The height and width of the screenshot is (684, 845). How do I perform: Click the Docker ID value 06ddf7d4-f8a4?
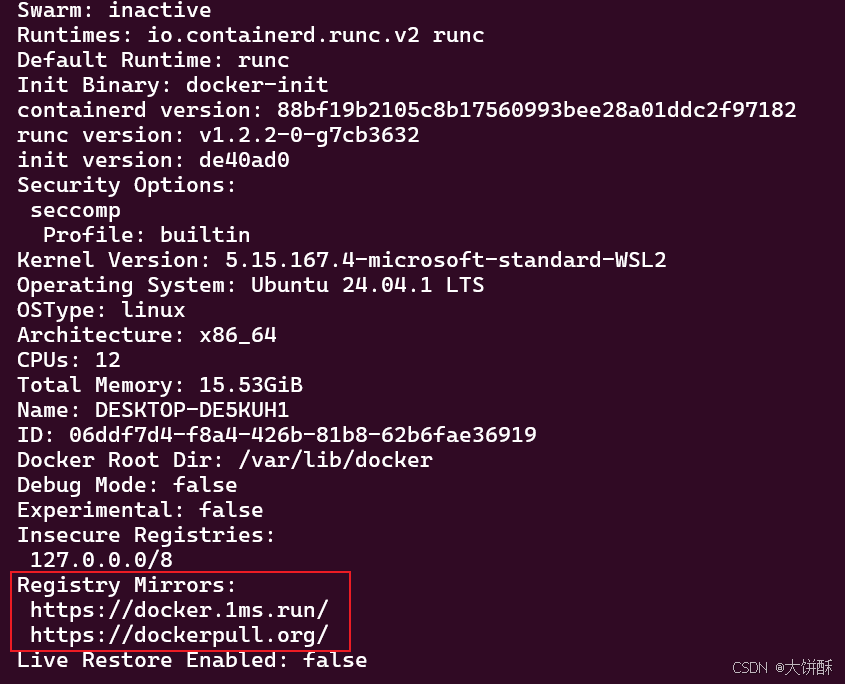tap(303, 434)
